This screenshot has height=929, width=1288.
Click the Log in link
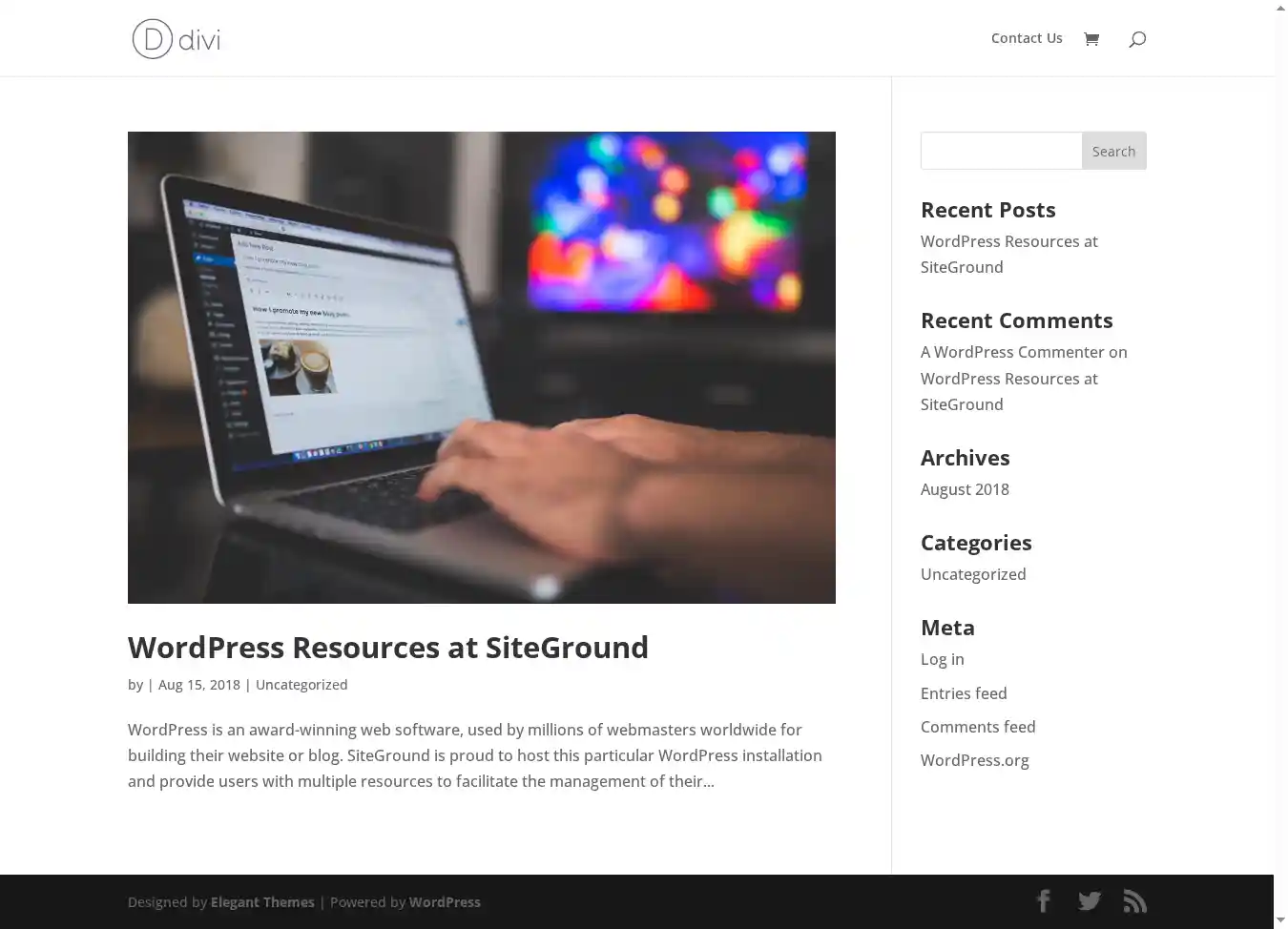click(942, 659)
